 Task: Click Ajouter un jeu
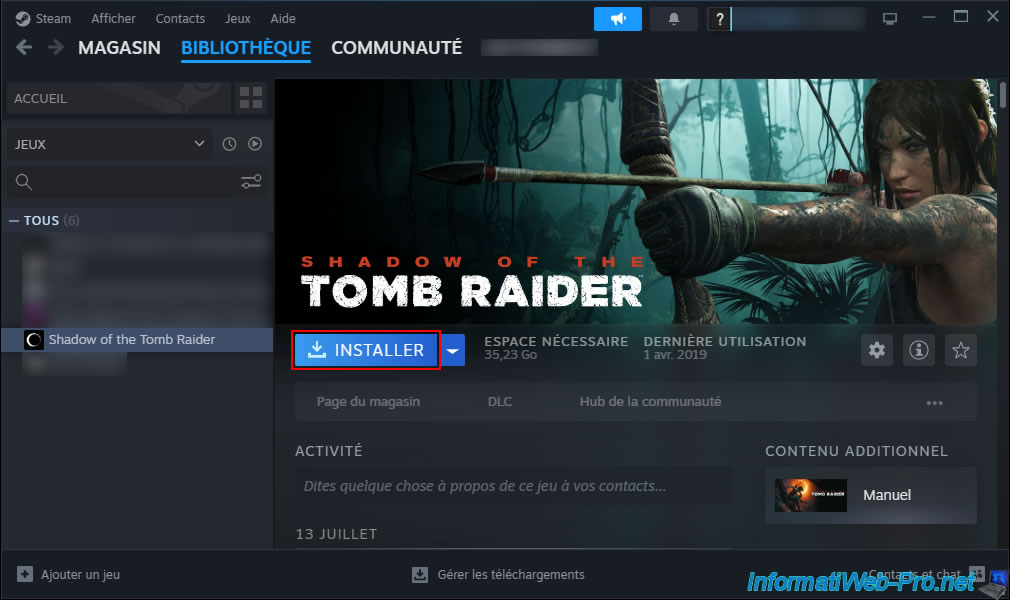81,574
